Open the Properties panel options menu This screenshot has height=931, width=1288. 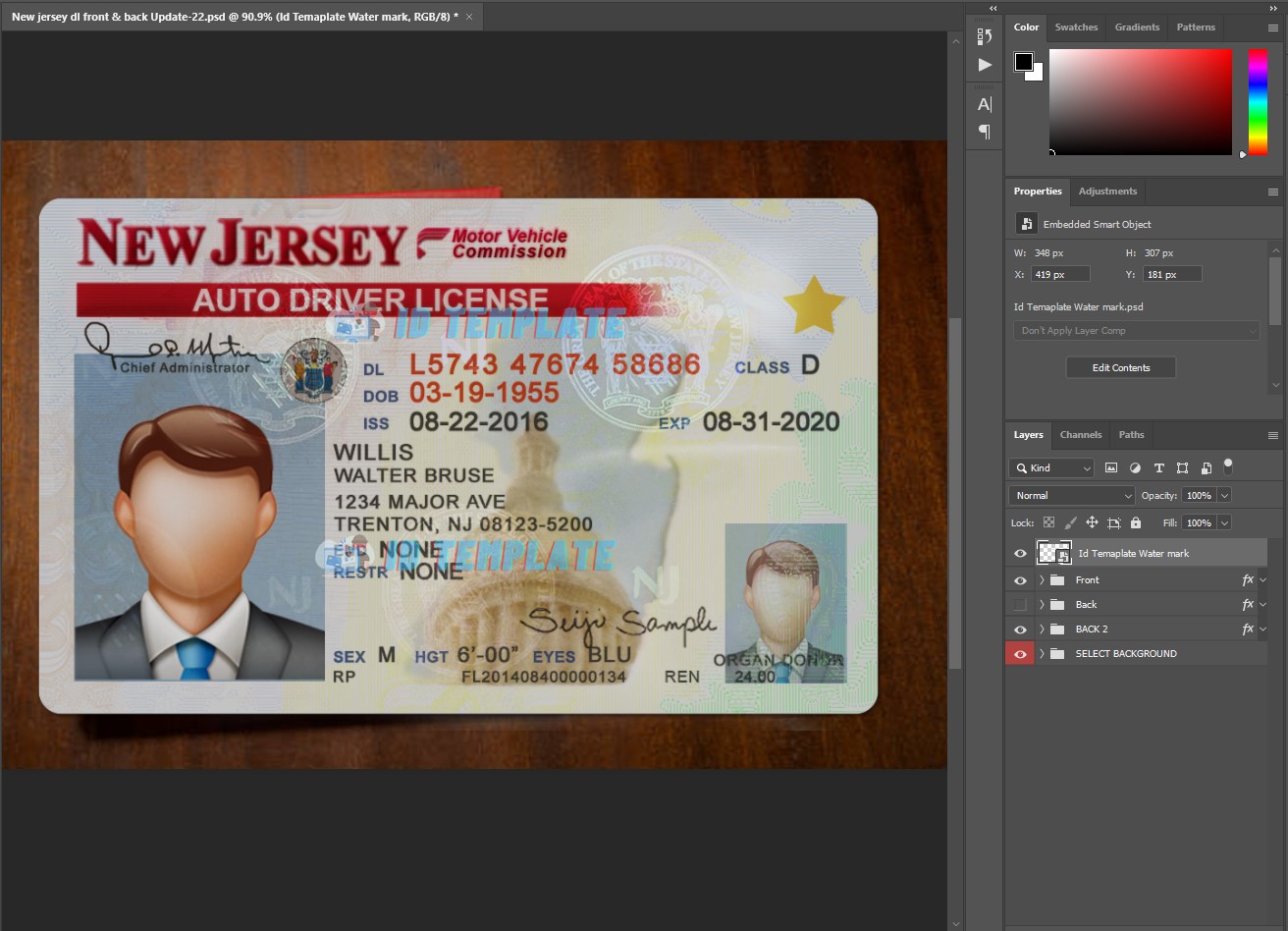click(x=1273, y=192)
